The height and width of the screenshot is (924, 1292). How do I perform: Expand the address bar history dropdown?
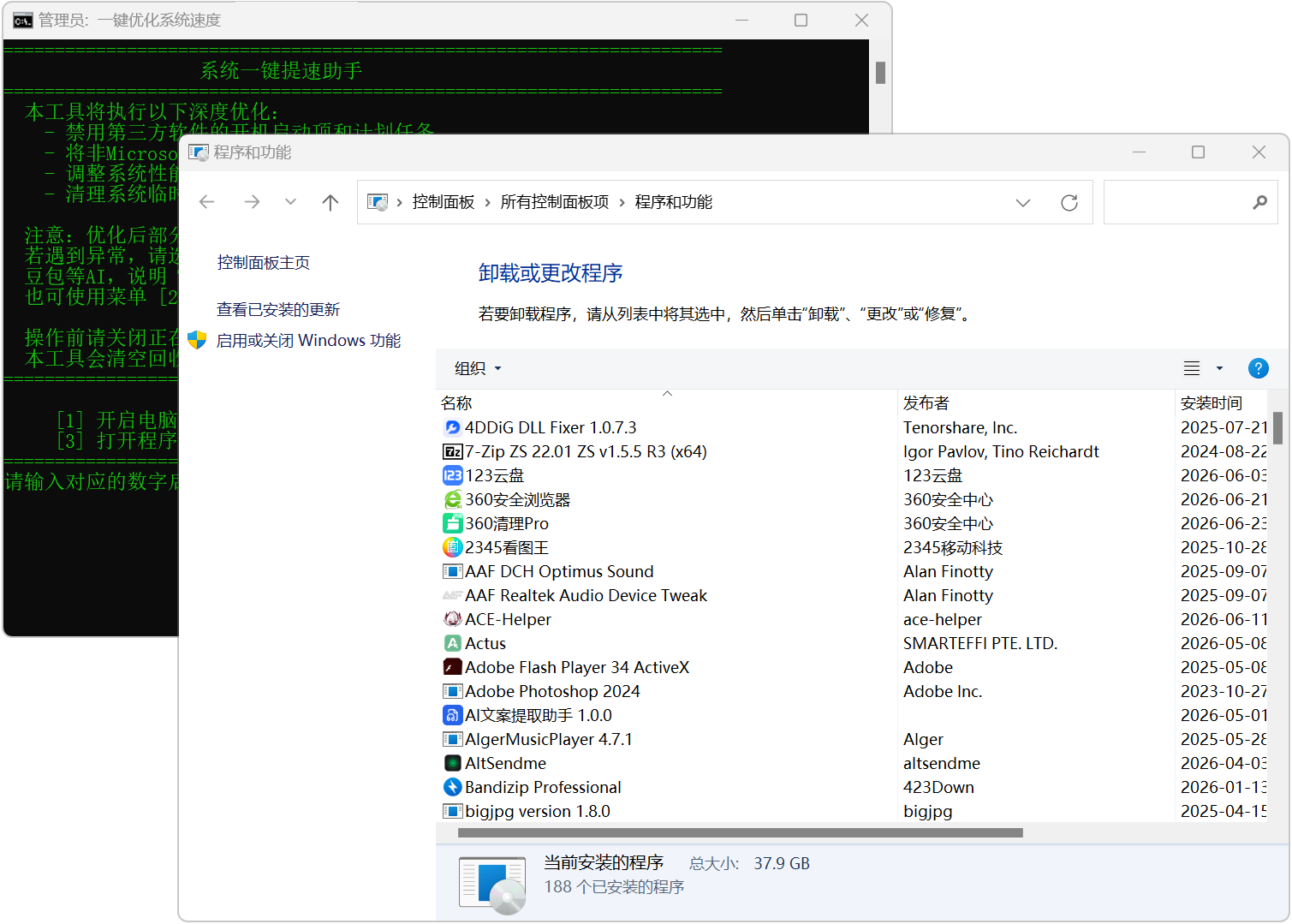pos(1023,203)
